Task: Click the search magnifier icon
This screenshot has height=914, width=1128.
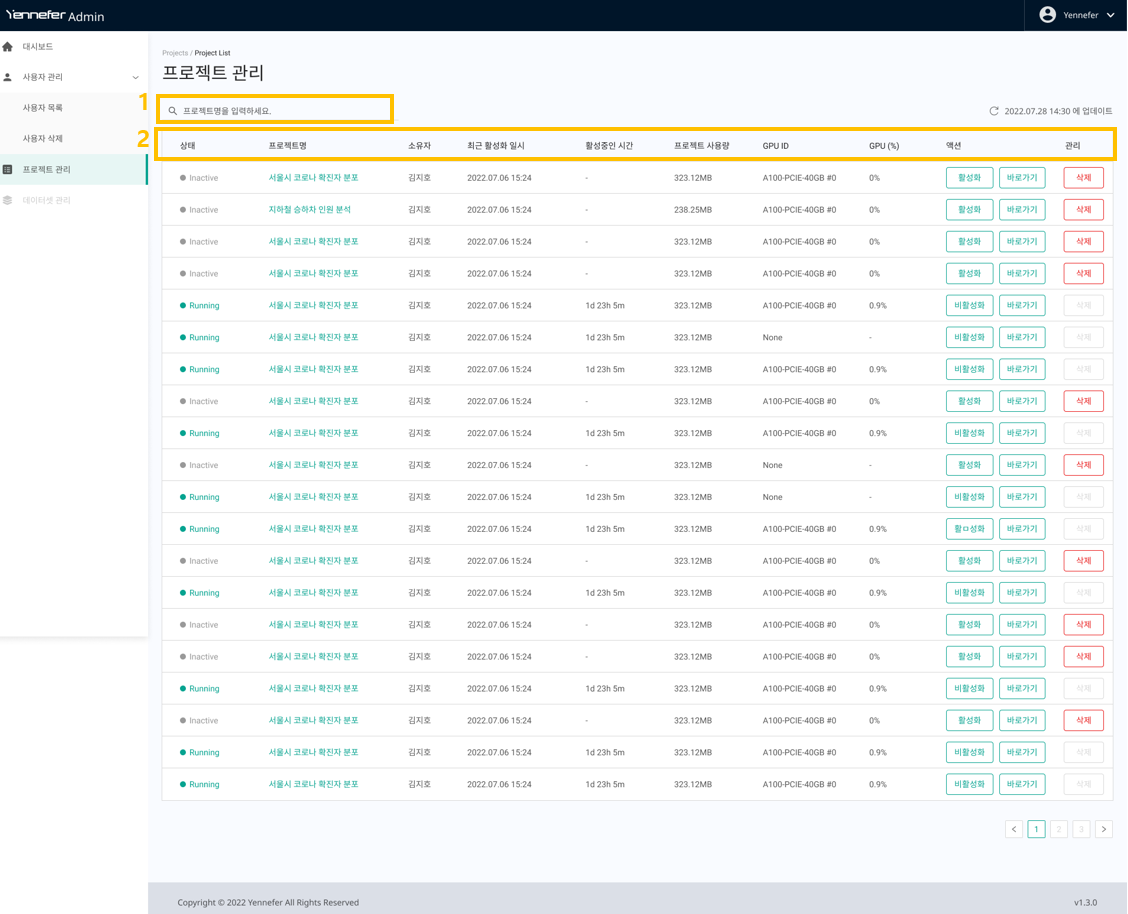Action: pos(173,111)
